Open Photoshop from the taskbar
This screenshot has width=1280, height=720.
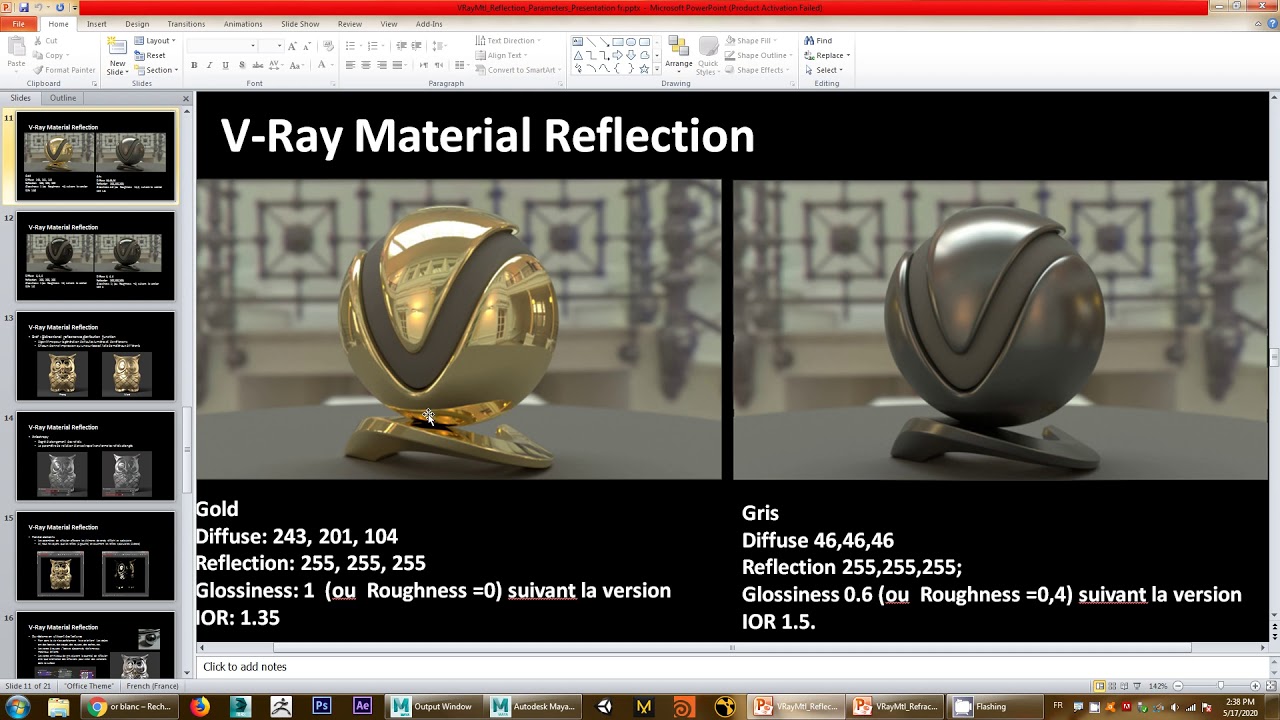pos(322,707)
